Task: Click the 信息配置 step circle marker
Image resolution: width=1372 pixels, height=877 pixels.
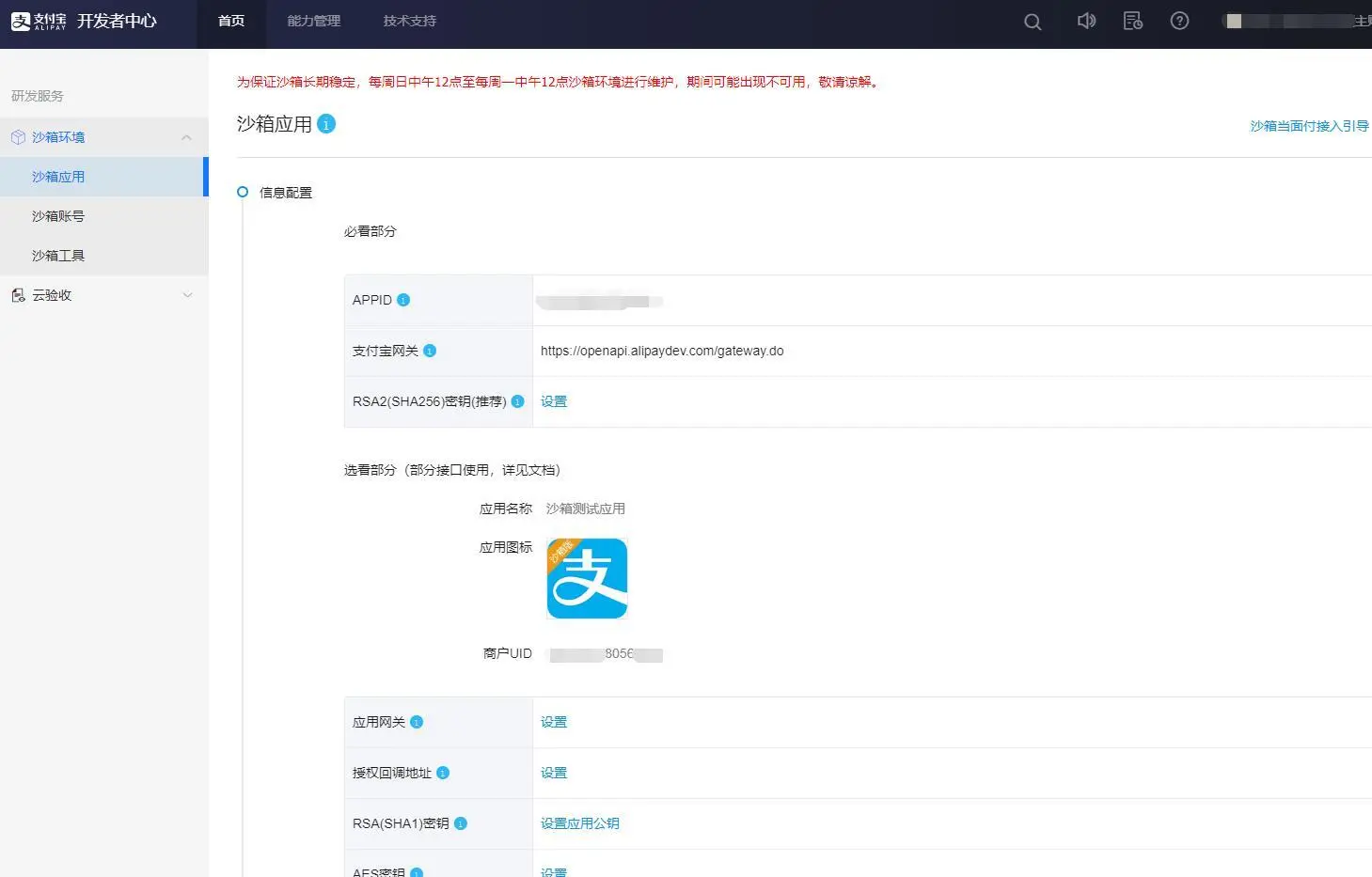Action: coord(243,192)
